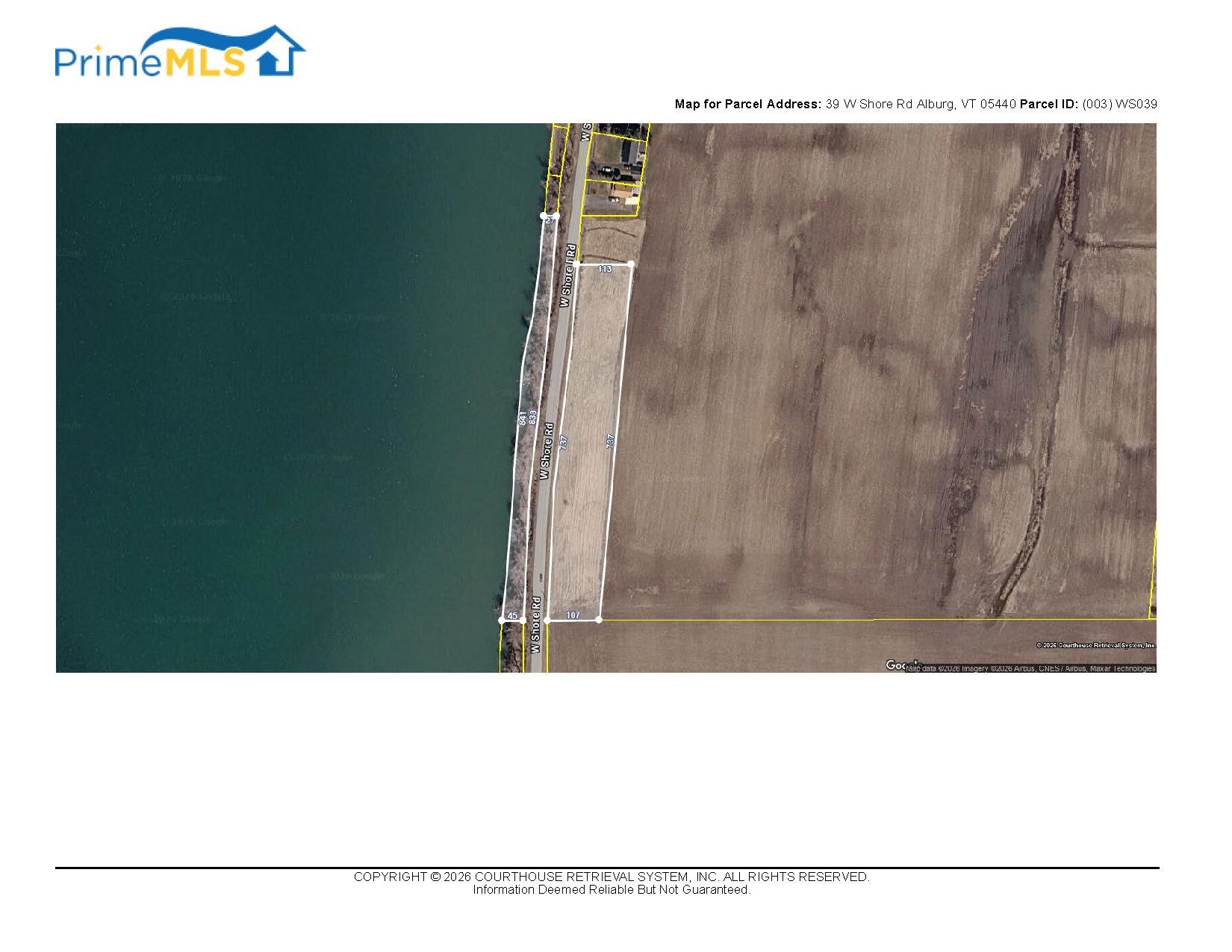The width and height of the screenshot is (1232, 952).
Task: Click the parcel address 39 W Shore Rd text
Action: [920, 105]
